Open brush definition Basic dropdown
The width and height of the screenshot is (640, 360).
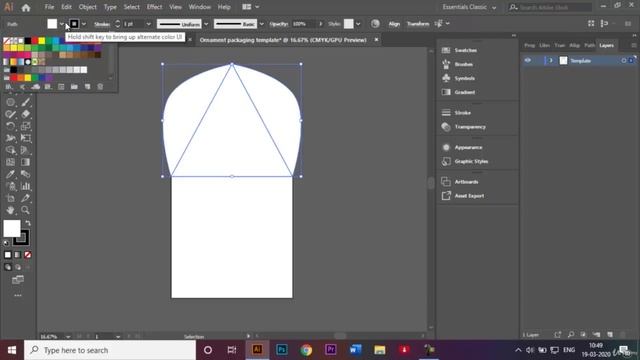262,24
